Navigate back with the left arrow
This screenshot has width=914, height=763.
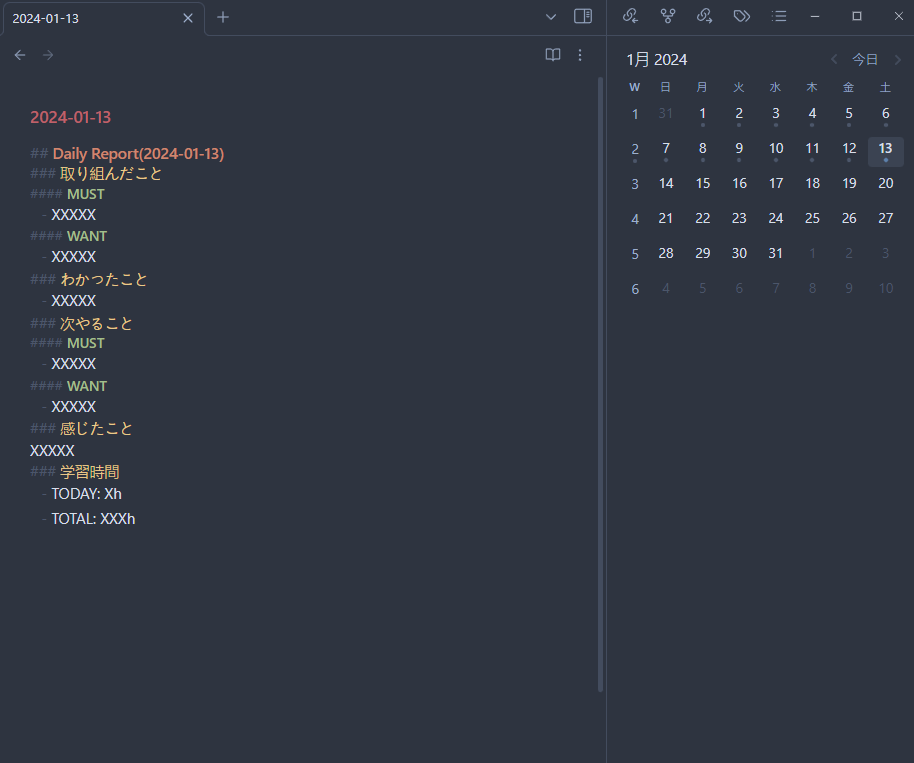(20, 55)
